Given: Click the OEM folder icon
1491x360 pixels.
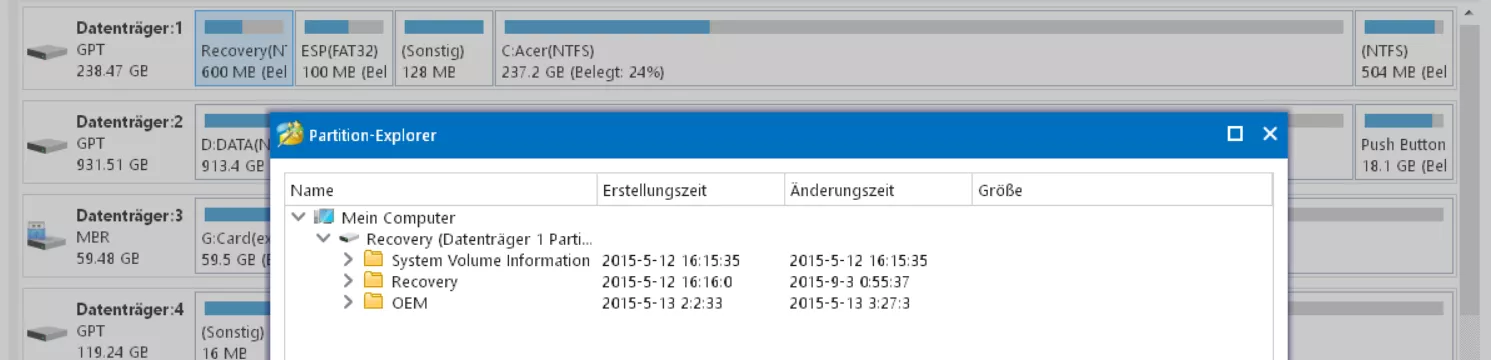Looking at the screenshot, I should 373,302.
